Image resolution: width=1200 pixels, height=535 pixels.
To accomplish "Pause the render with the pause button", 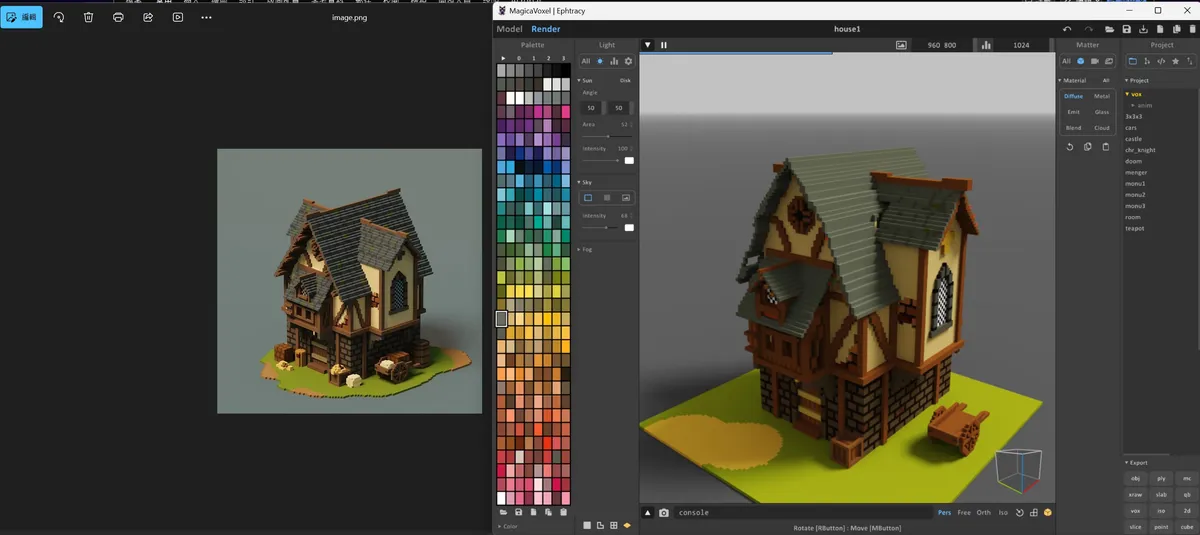I will pos(663,45).
